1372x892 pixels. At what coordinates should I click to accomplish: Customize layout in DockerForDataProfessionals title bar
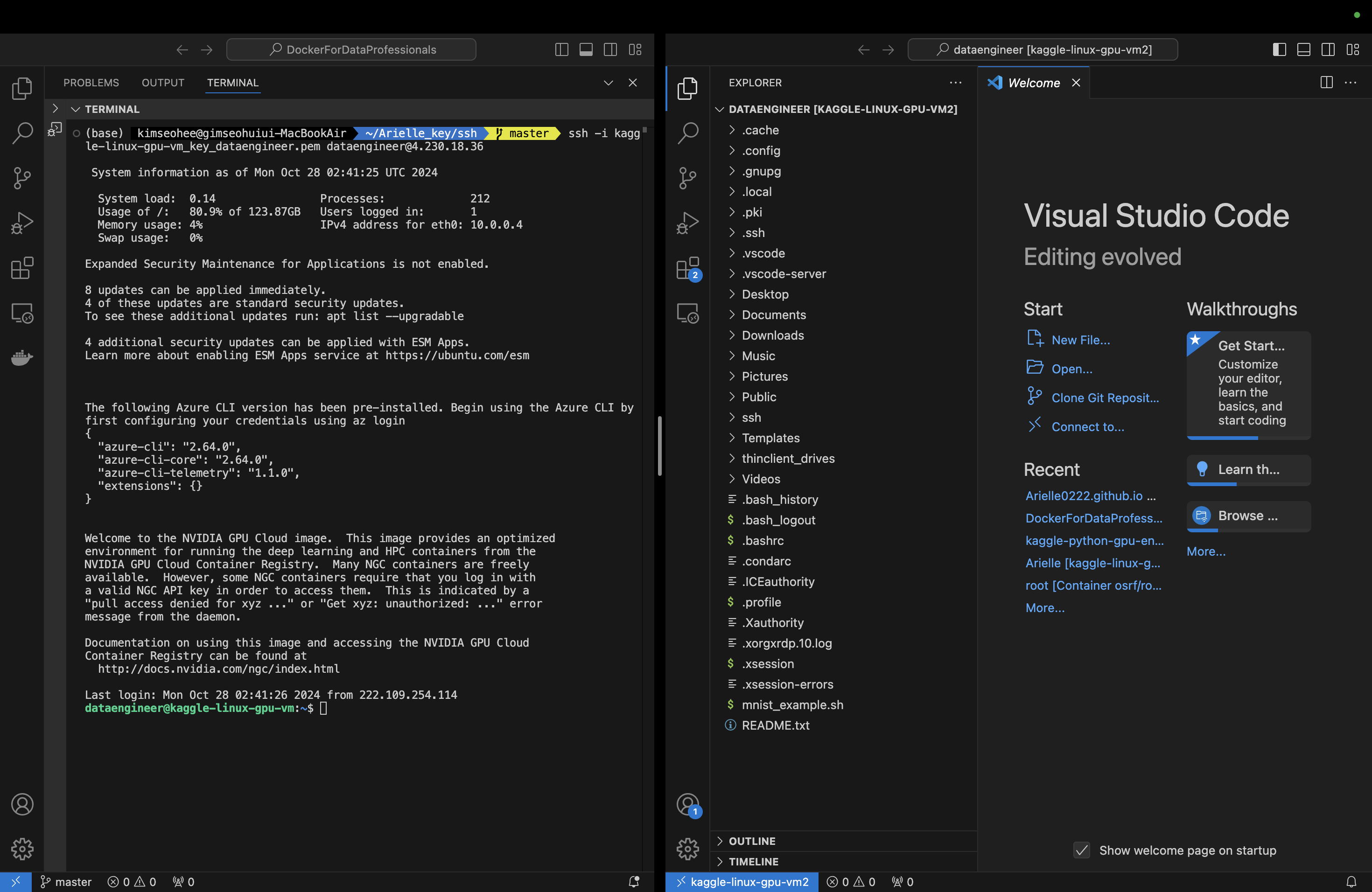(635, 49)
